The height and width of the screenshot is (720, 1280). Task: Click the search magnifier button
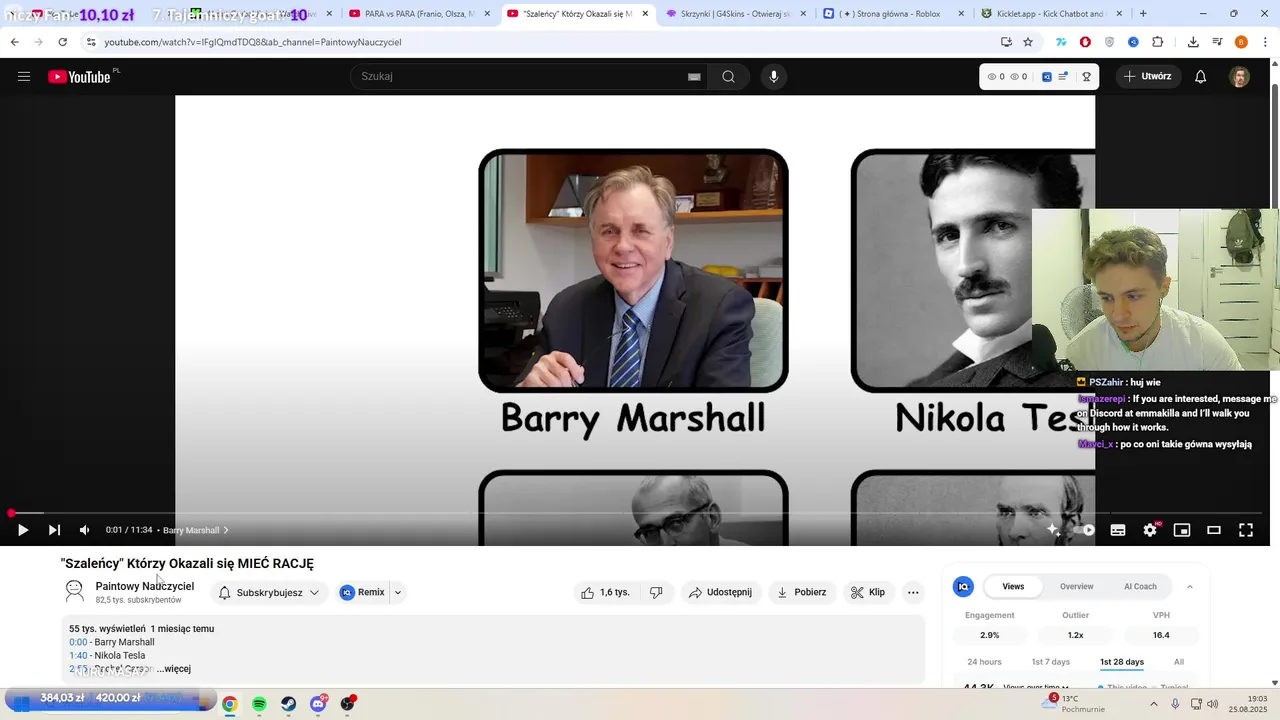pos(728,77)
